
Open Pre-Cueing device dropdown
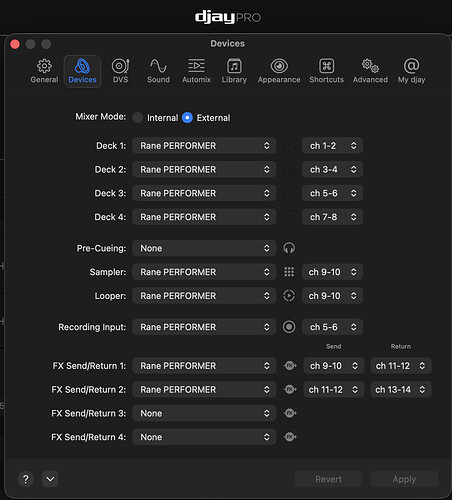coord(204,248)
